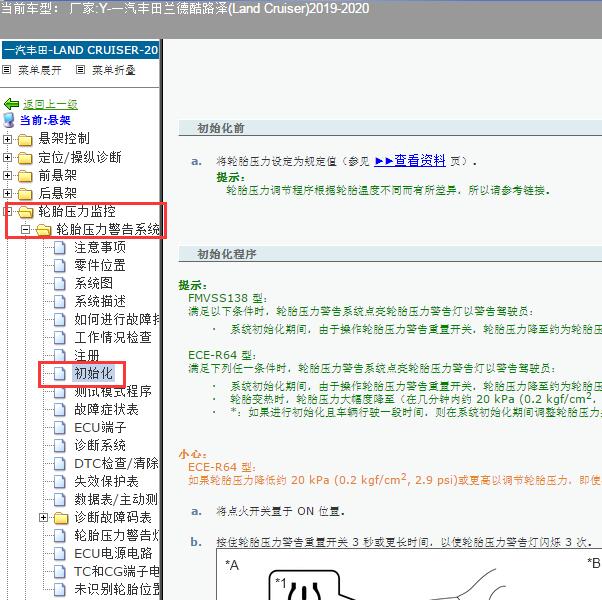
Task: Collapse the 轮胎压力监控 tree node
Action: point(8,211)
